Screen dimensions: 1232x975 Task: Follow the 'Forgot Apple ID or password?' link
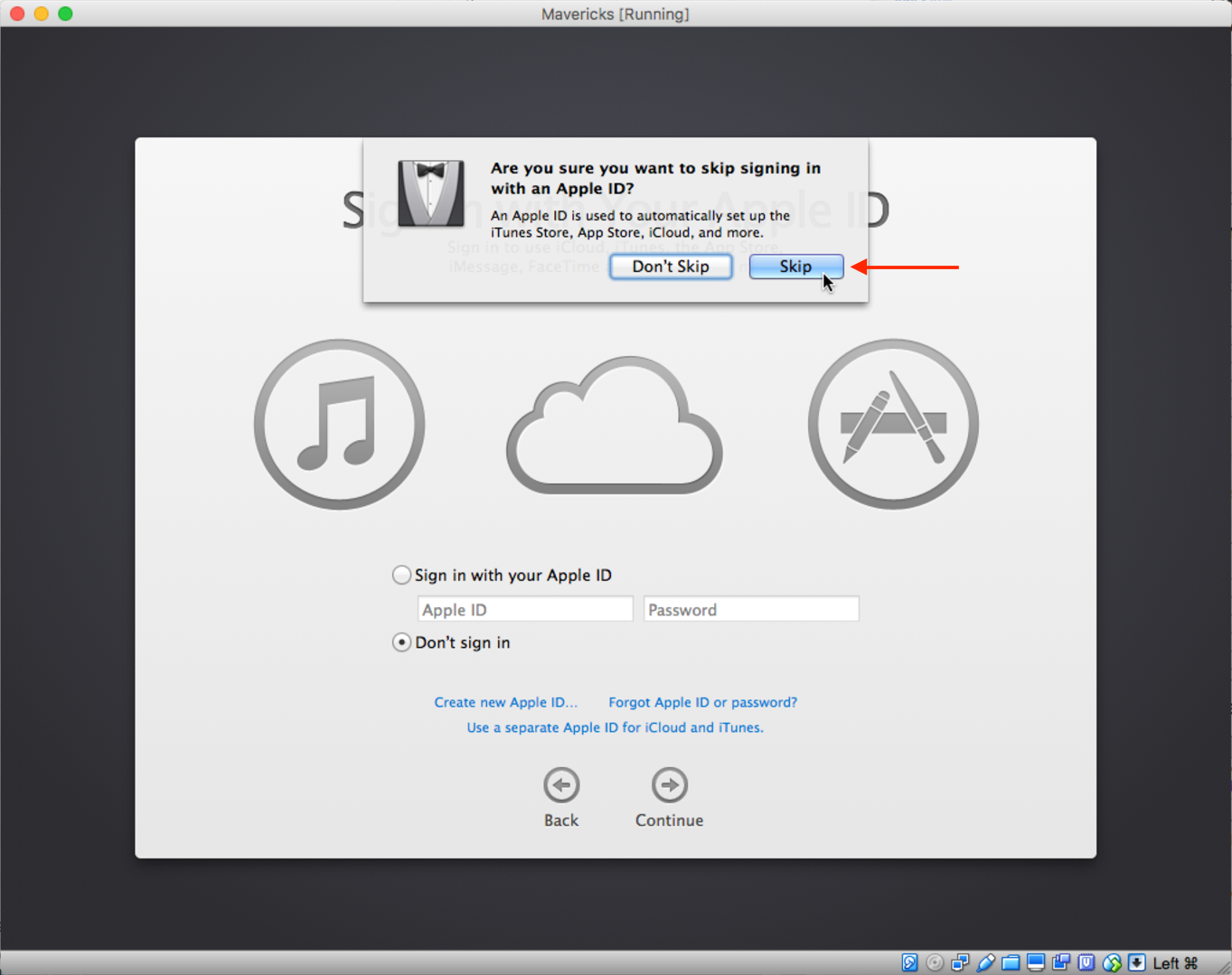[x=702, y=702]
